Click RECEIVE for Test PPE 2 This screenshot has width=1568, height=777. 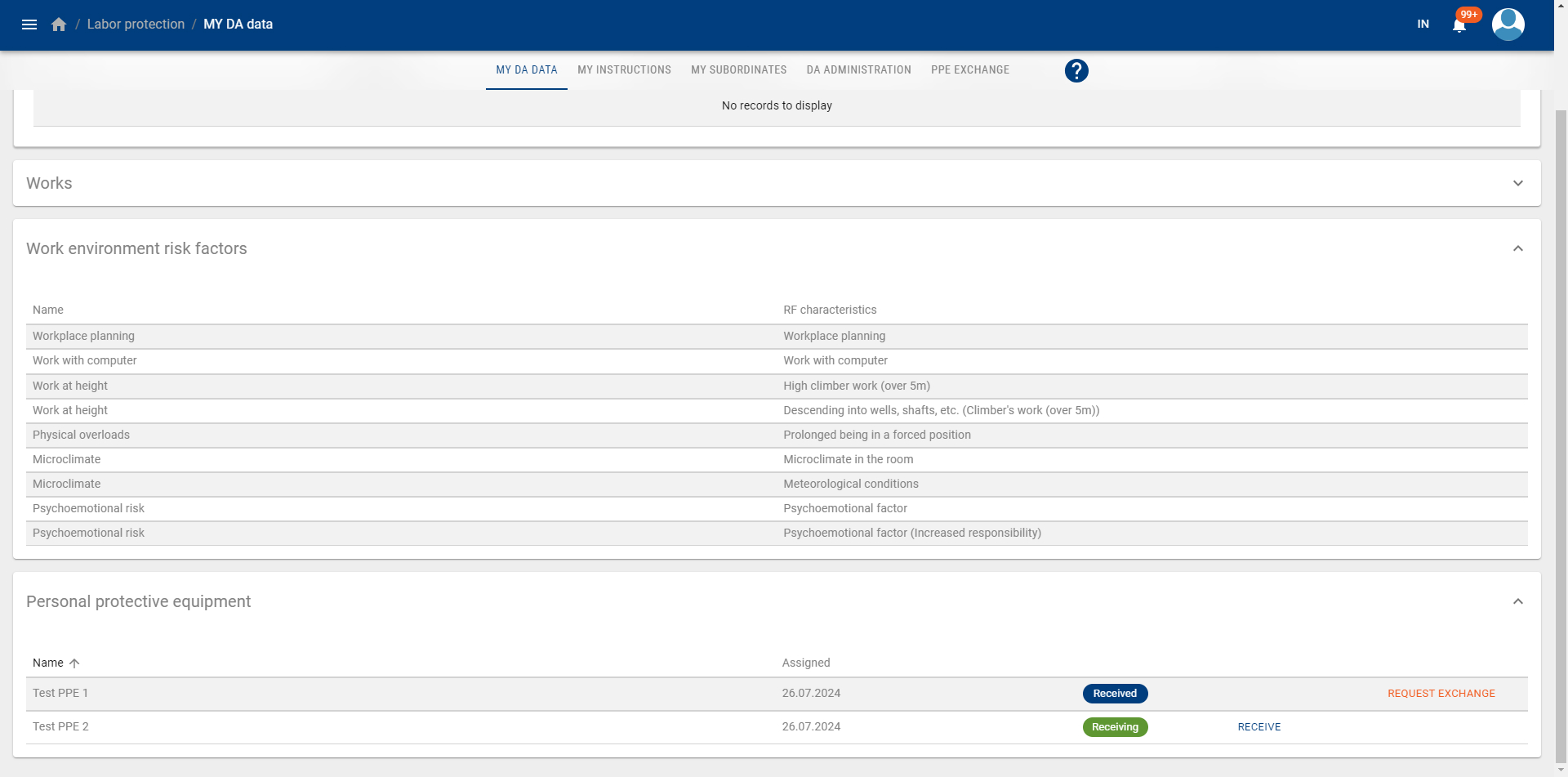click(x=1259, y=727)
